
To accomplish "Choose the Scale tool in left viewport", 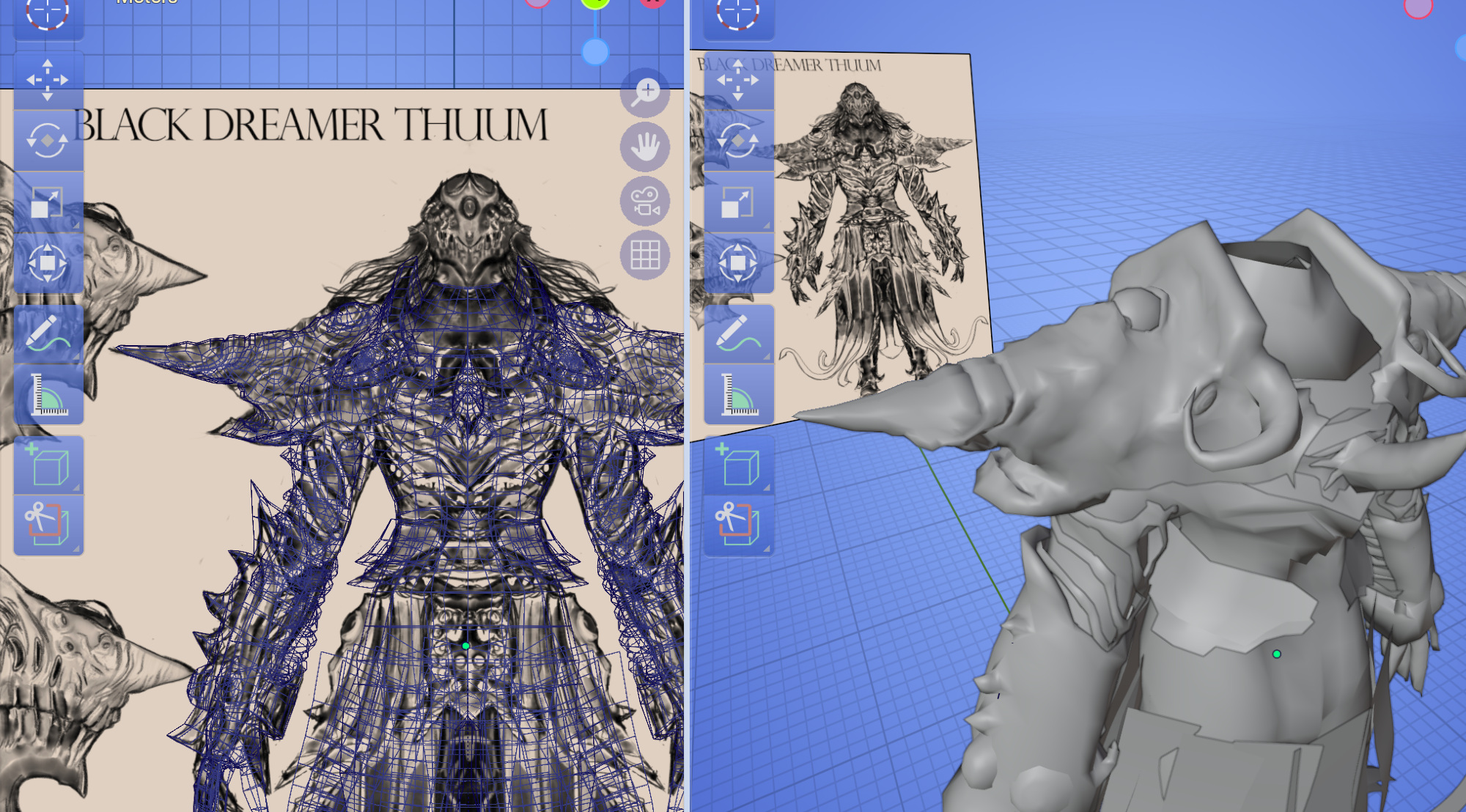I will point(48,202).
